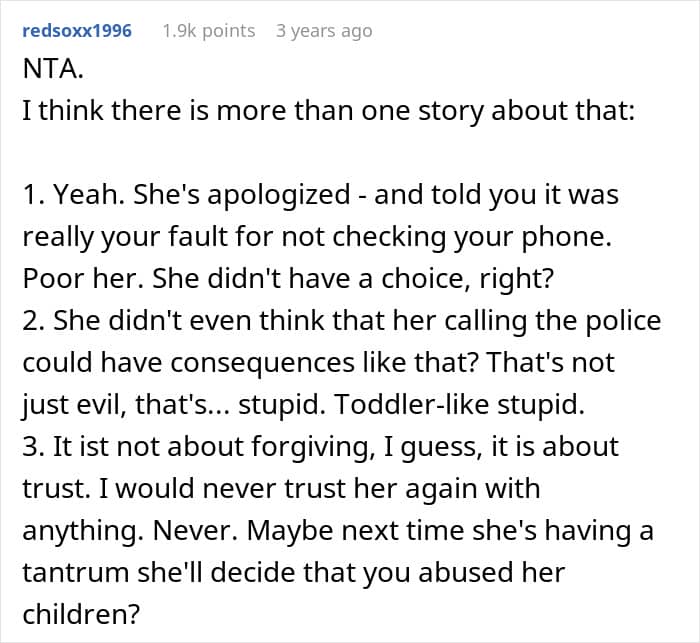Screen dimensions: 700x643
Task: Click the 1.9k points score label
Action: [x=209, y=31]
